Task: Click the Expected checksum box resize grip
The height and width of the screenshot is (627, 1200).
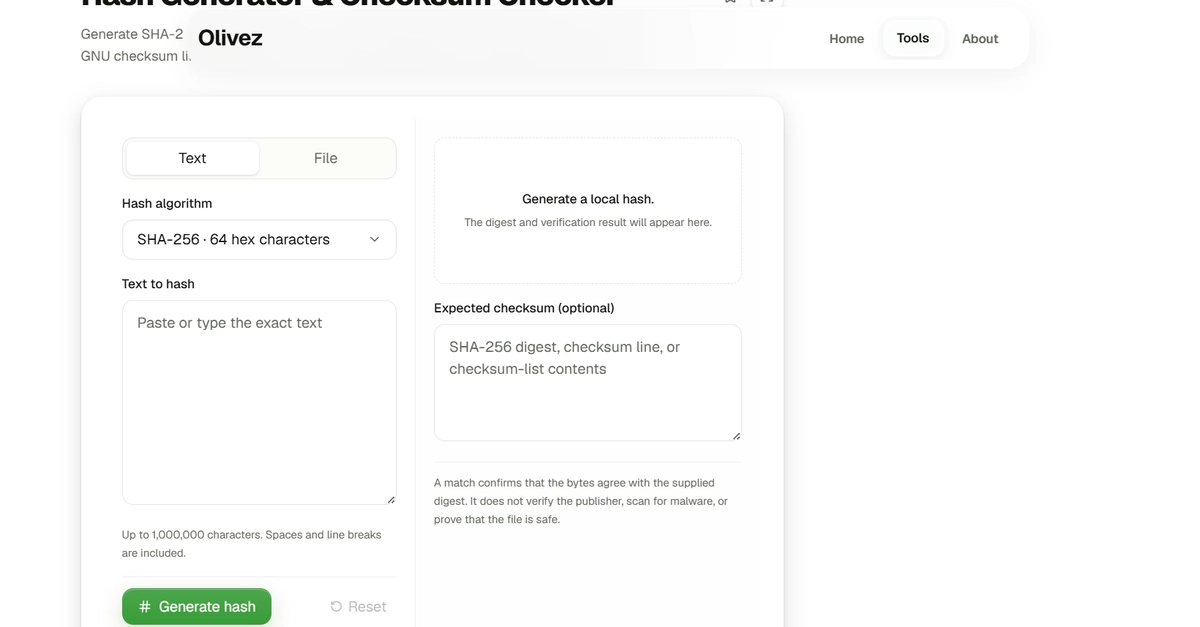Action: (736, 435)
